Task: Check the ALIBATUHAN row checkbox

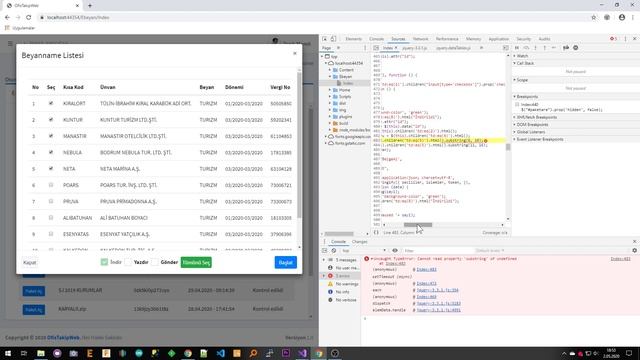Action: 51,218
